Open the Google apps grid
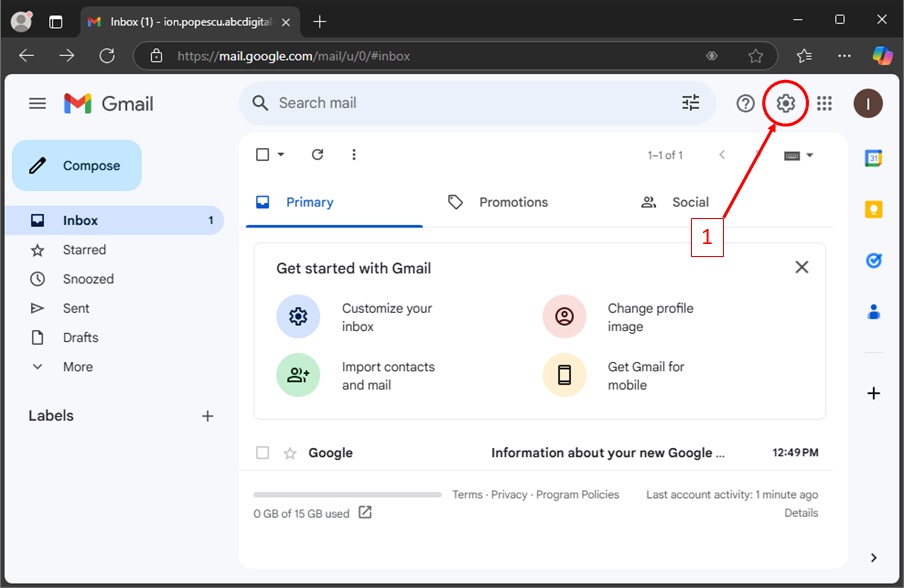Viewport: 904px width, 588px height. coord(824,103)
